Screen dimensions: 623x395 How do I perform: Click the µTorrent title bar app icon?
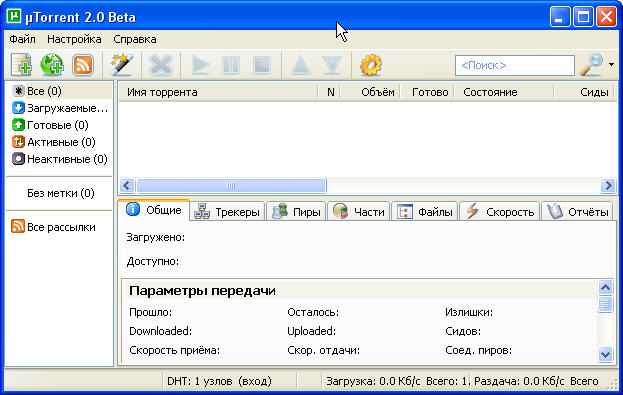click(14, 16)
